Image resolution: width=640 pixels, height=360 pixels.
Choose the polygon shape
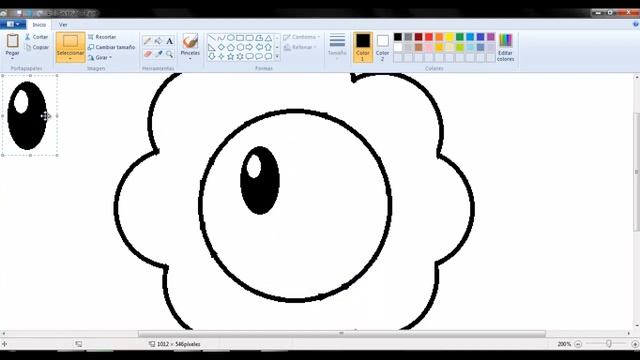pos(259,38)
